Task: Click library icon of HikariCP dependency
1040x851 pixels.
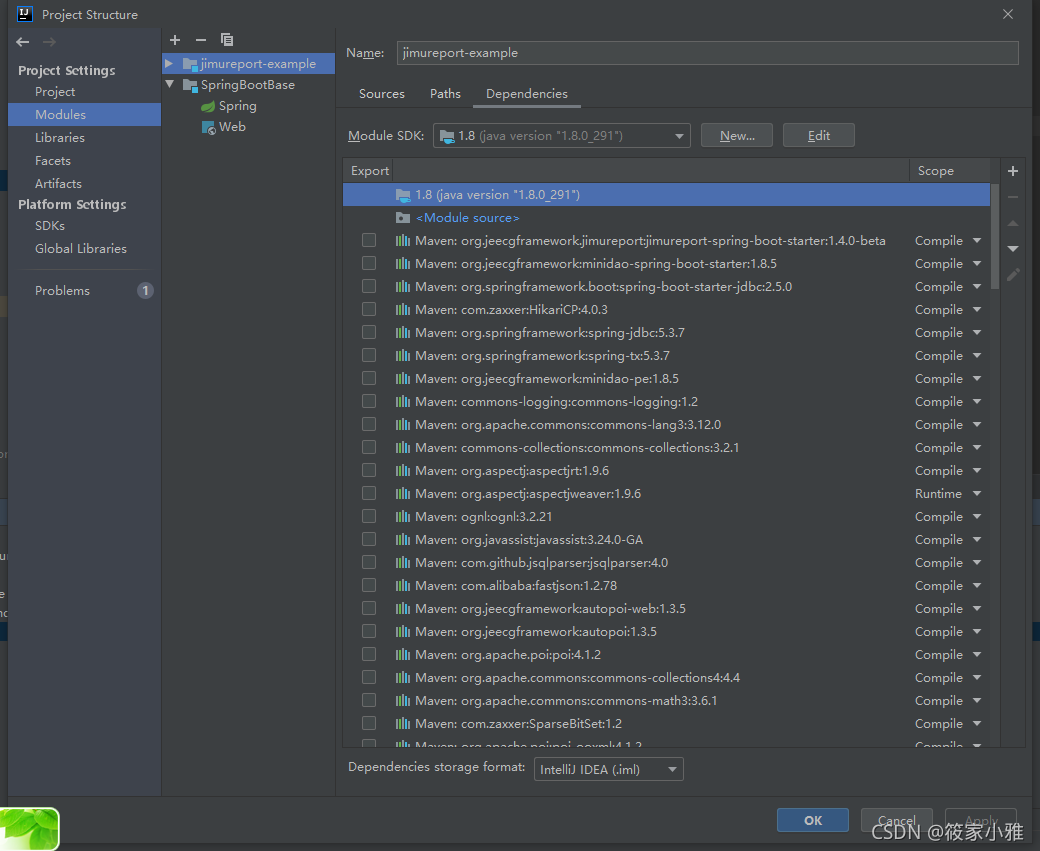Action: pos(403,309)
